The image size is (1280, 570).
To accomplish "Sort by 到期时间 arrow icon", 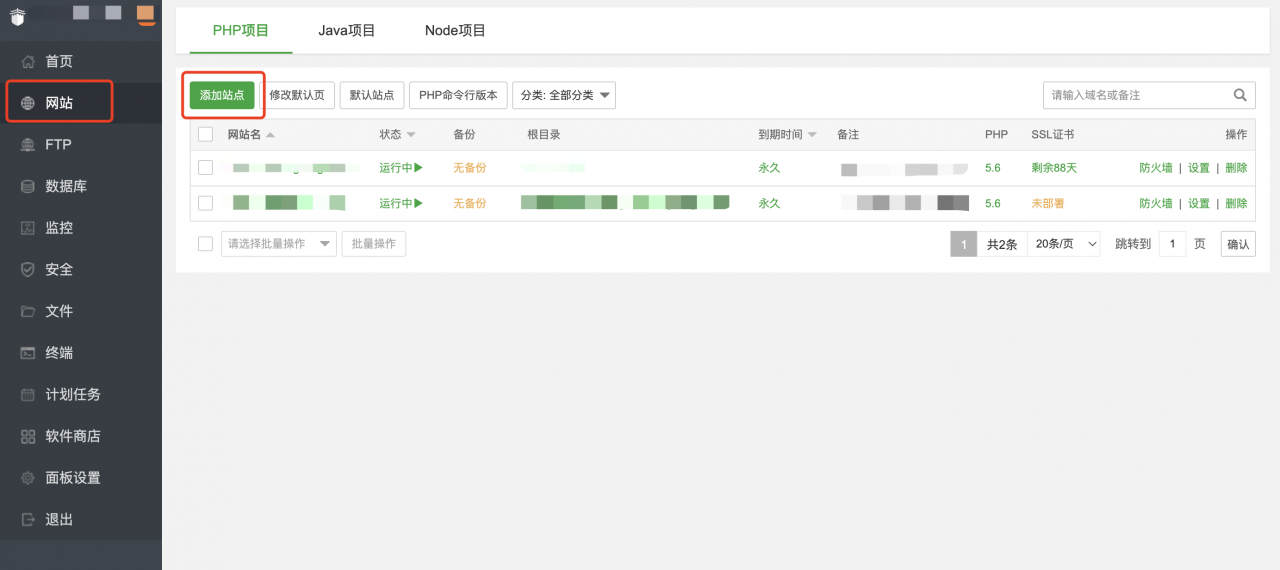I will pyautogui.click(x=812, y=135).
